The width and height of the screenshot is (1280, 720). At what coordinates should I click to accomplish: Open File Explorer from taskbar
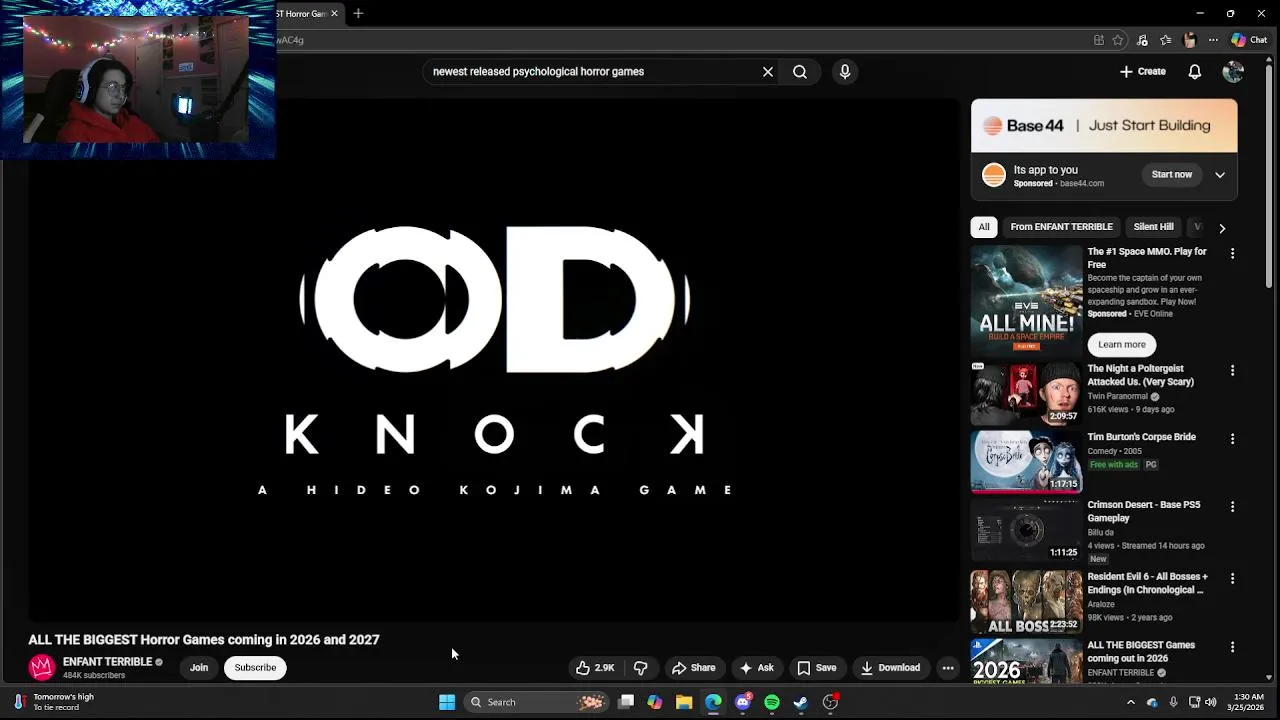684,702
